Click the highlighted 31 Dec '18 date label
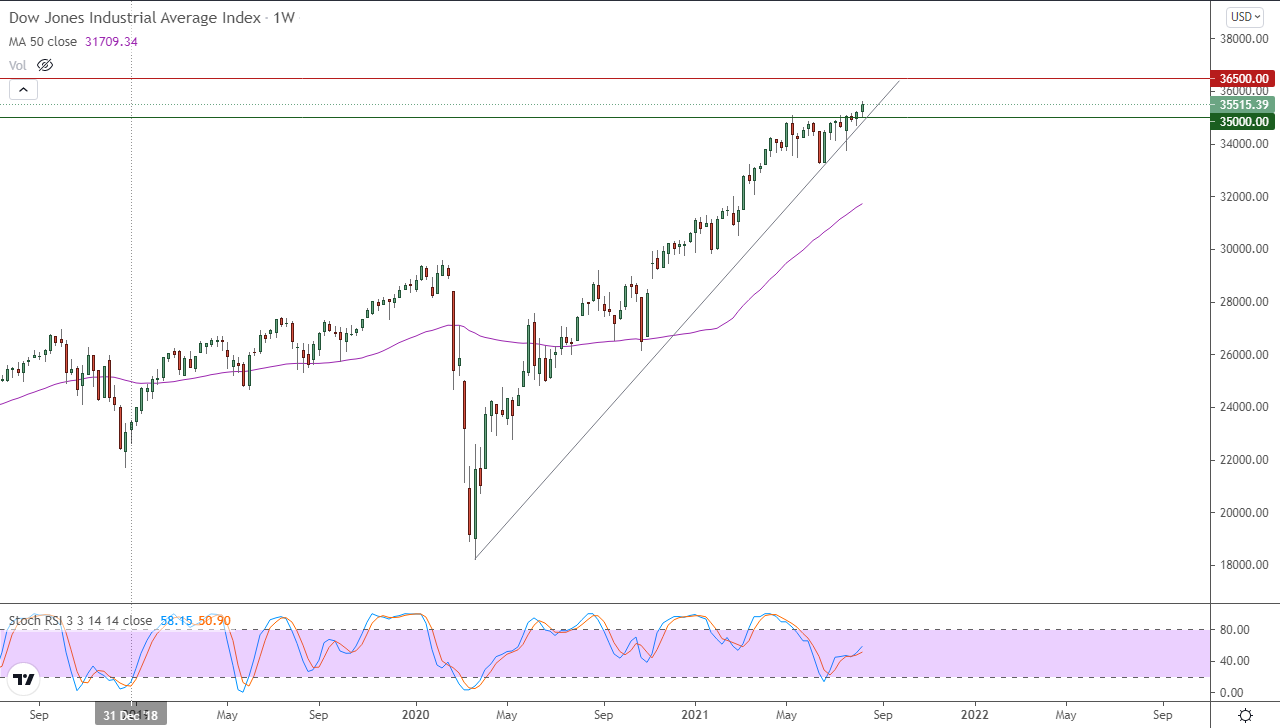This screenshot has height=728, width=1280. coord(132,715)
